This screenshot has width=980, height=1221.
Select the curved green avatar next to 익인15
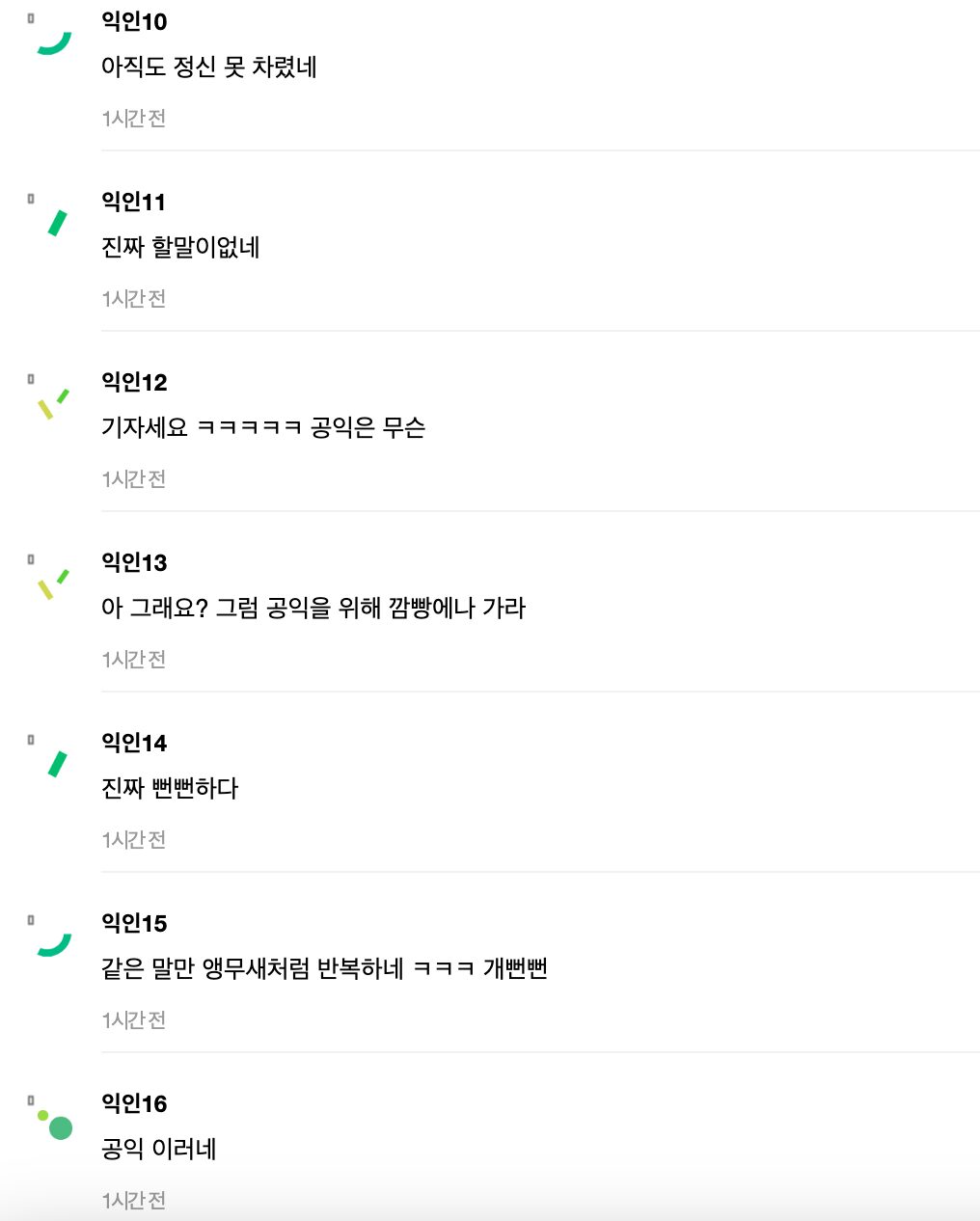coord(53,943)
